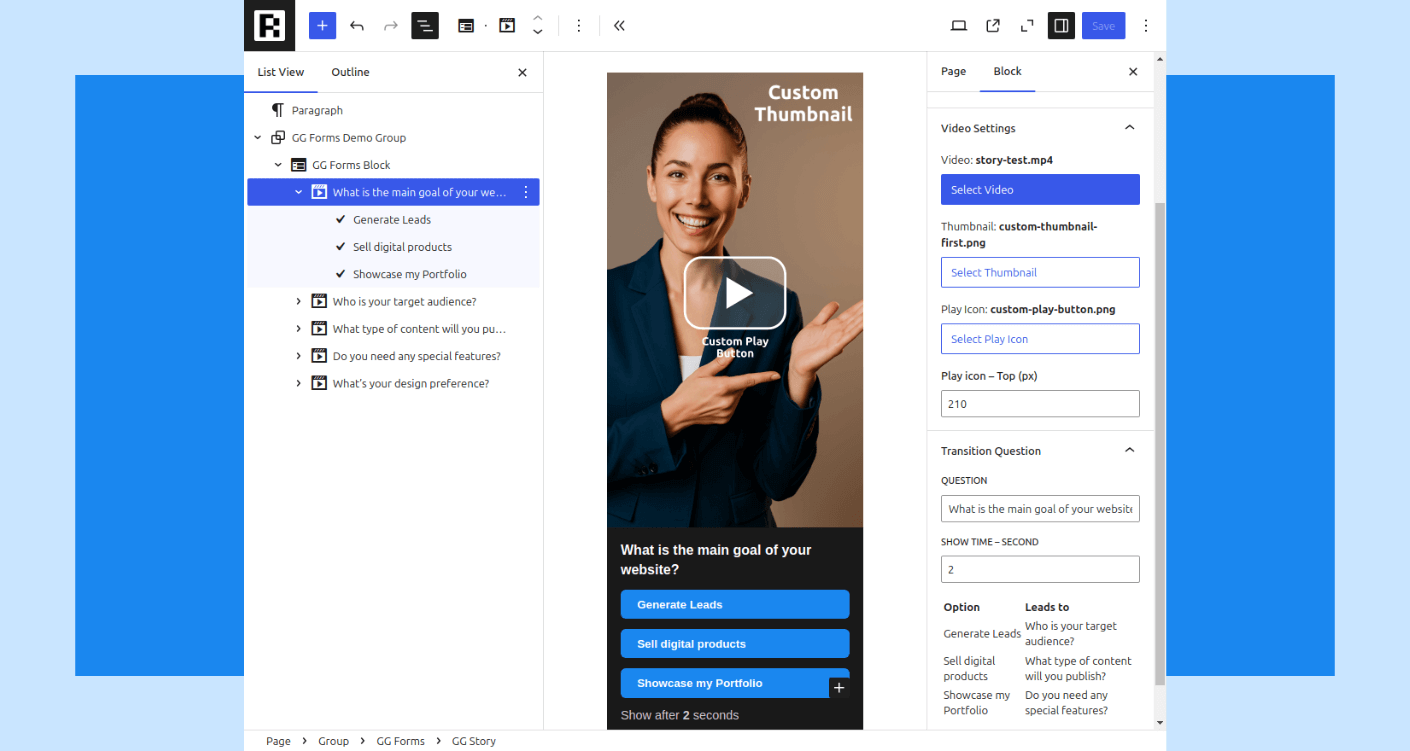Open the Page settings tab
The image size is (1410, 751).
click(x=954, y=71)
